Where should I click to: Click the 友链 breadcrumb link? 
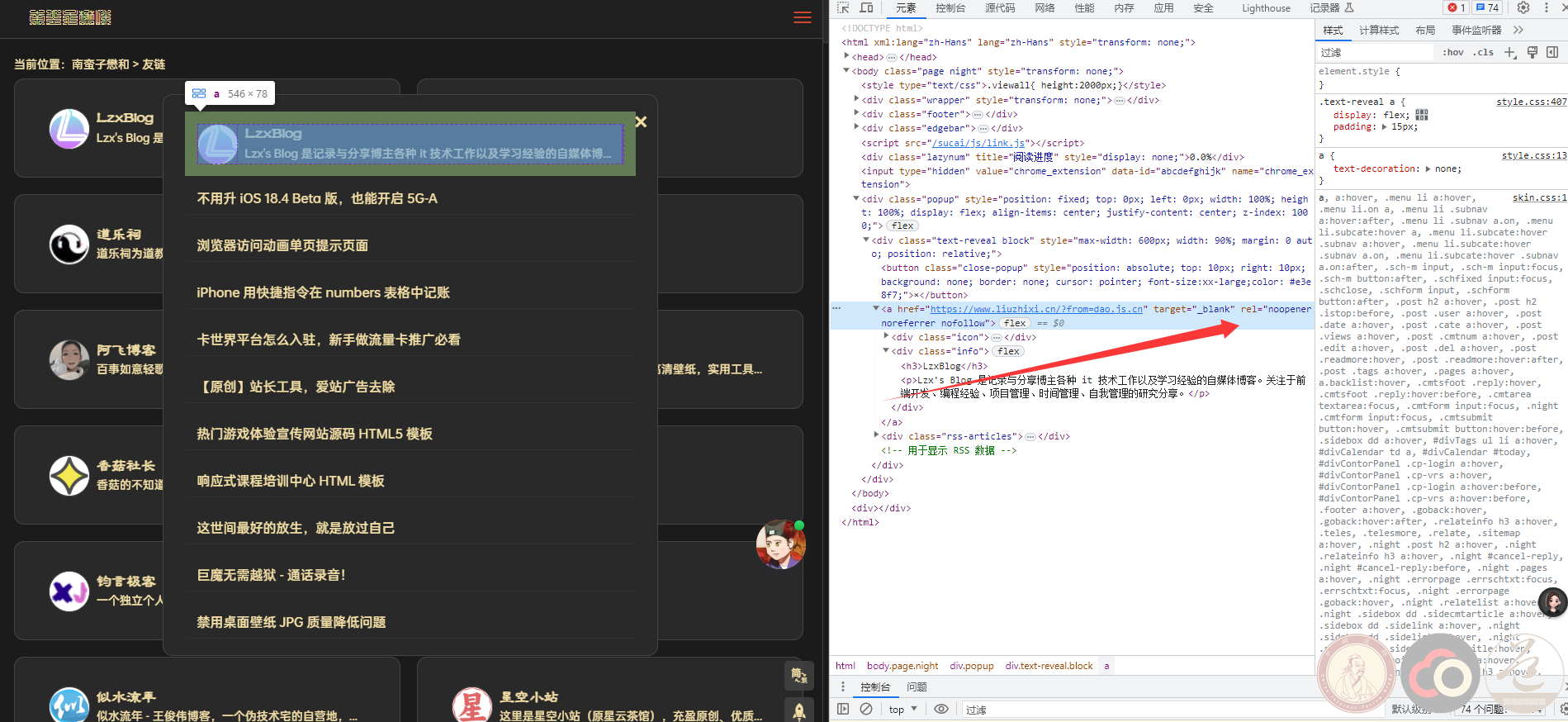[x=154, y=64]
